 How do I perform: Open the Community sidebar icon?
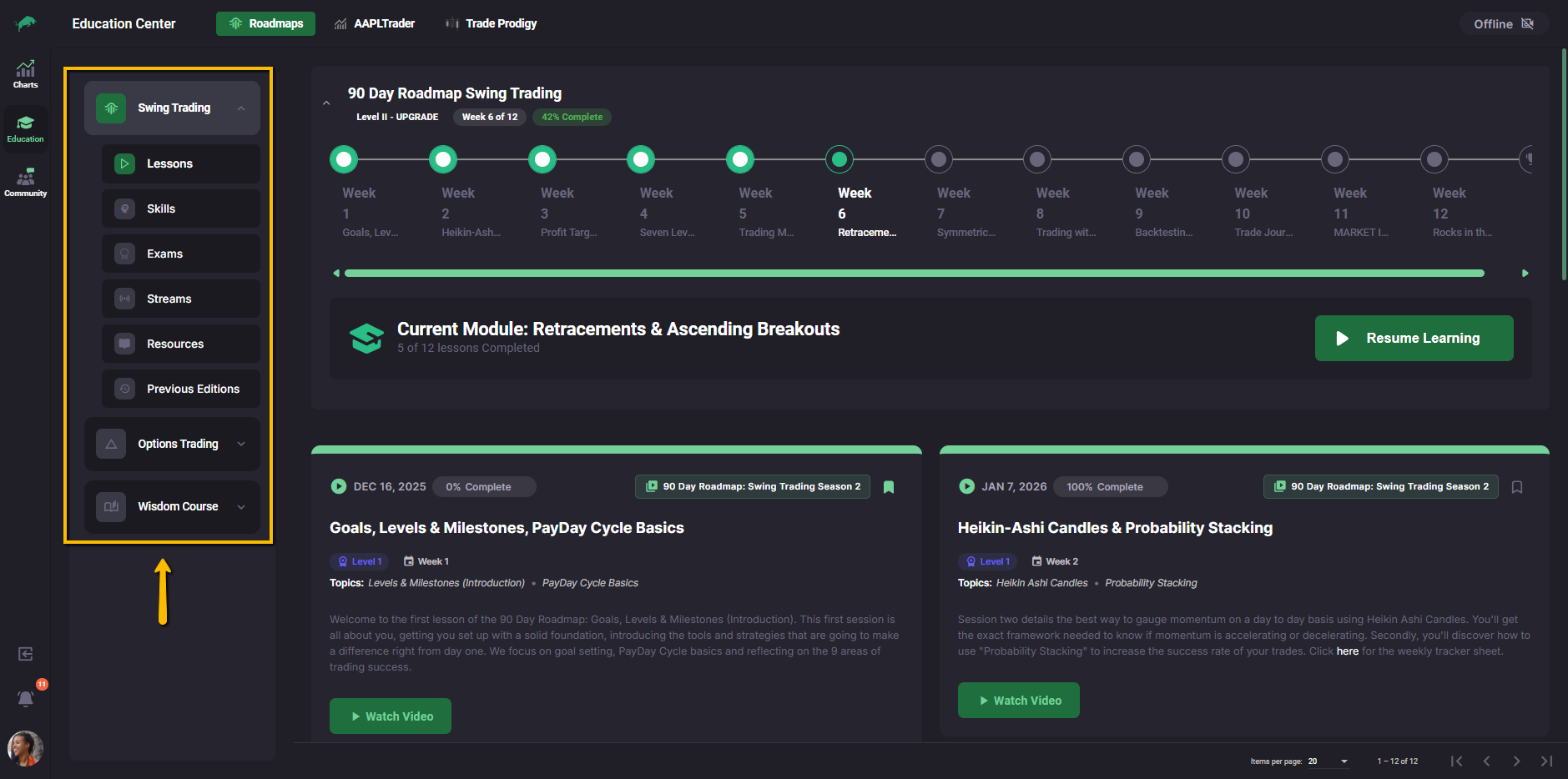25,183
